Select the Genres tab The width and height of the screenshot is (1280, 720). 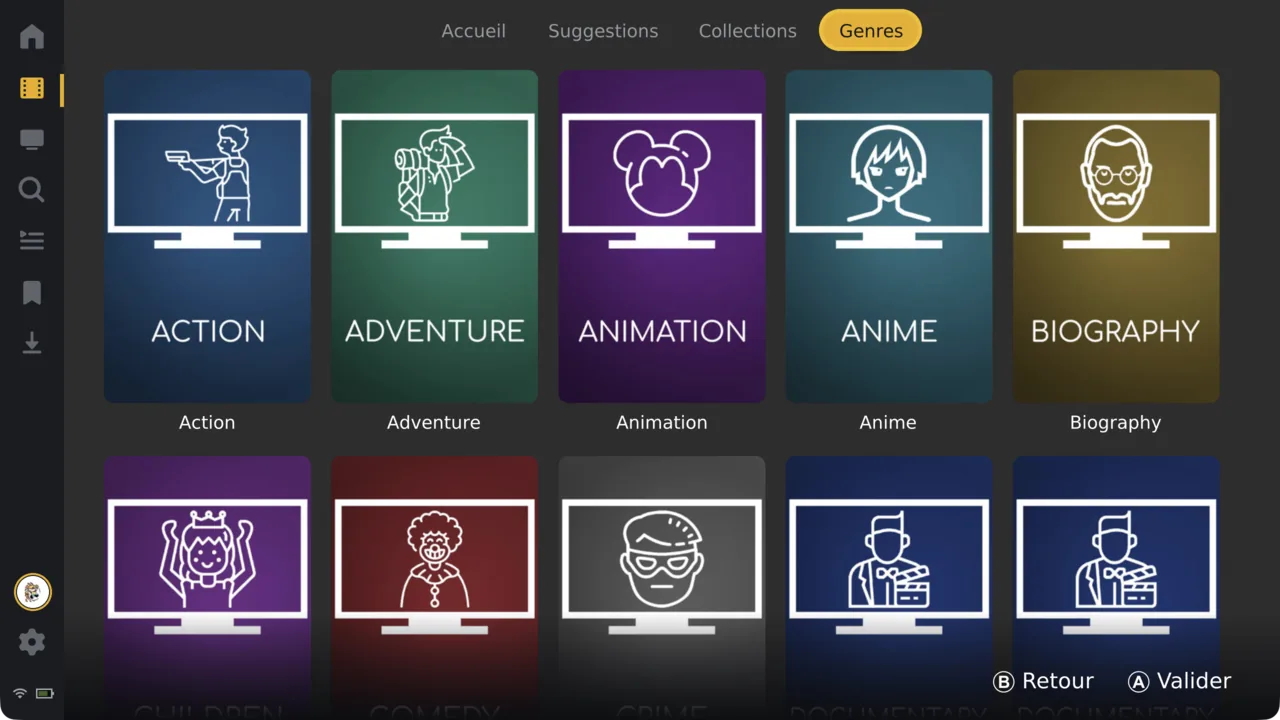[x=870, y=31]
